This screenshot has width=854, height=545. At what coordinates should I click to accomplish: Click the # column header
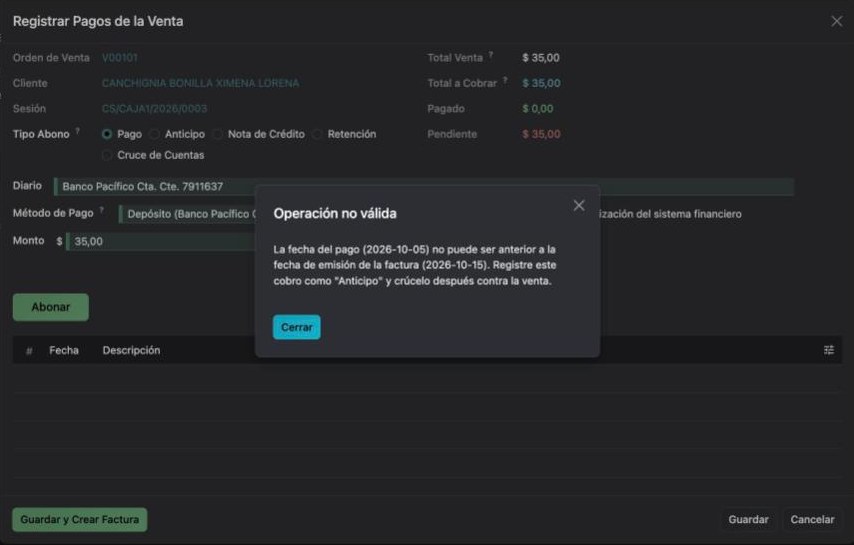pyautogui.click(x=29, y=351)
